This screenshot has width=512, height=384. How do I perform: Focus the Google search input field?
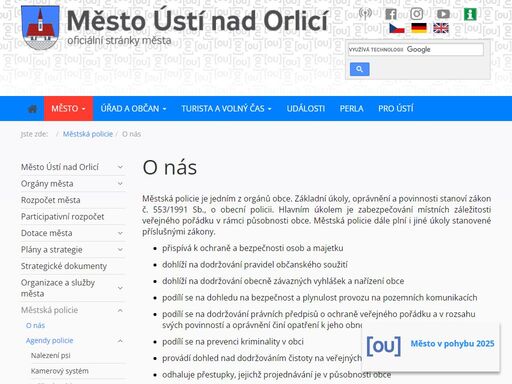pyautogui.click(x=415, y=50)
